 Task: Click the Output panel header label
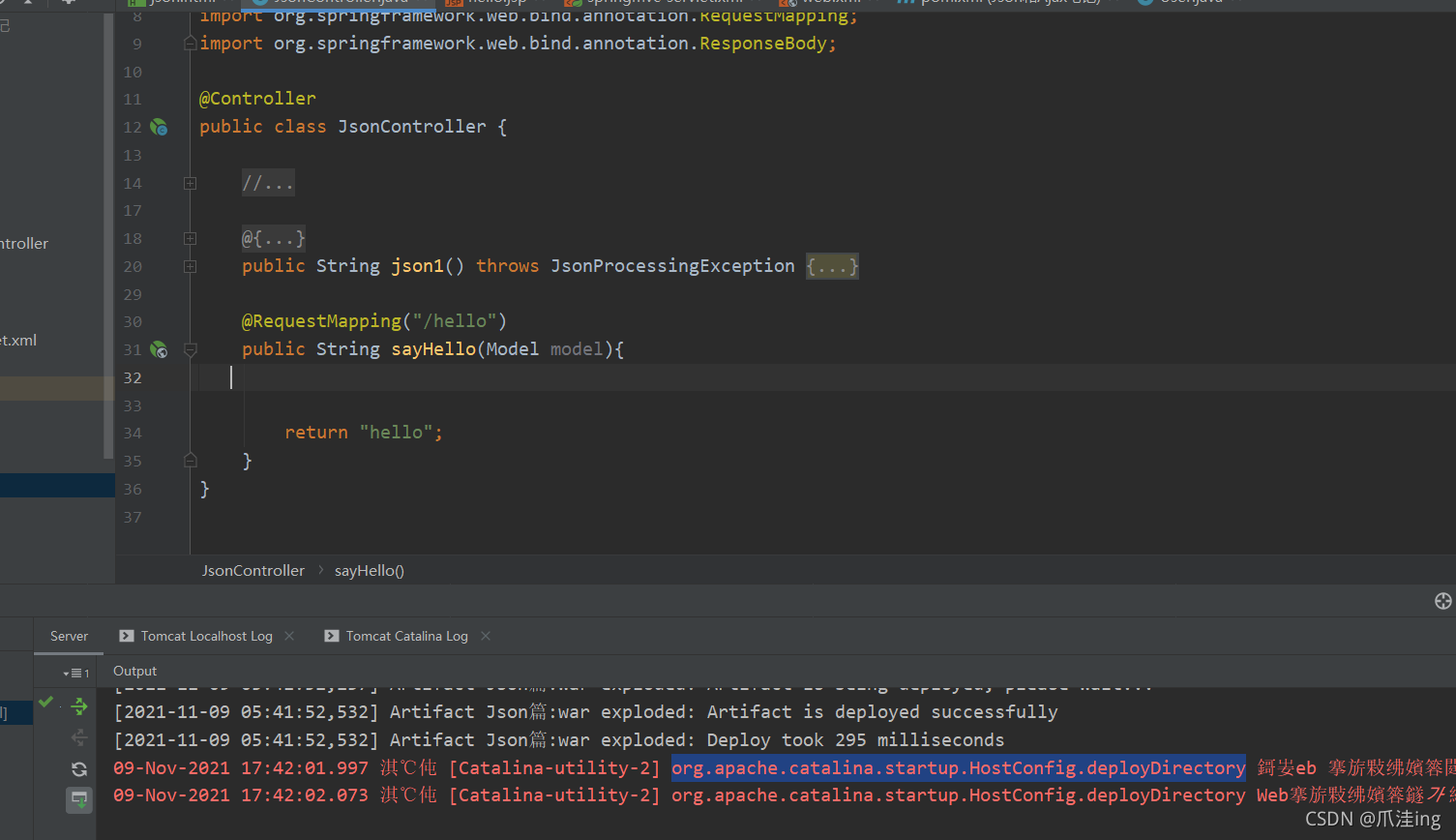tap(134, 671)
